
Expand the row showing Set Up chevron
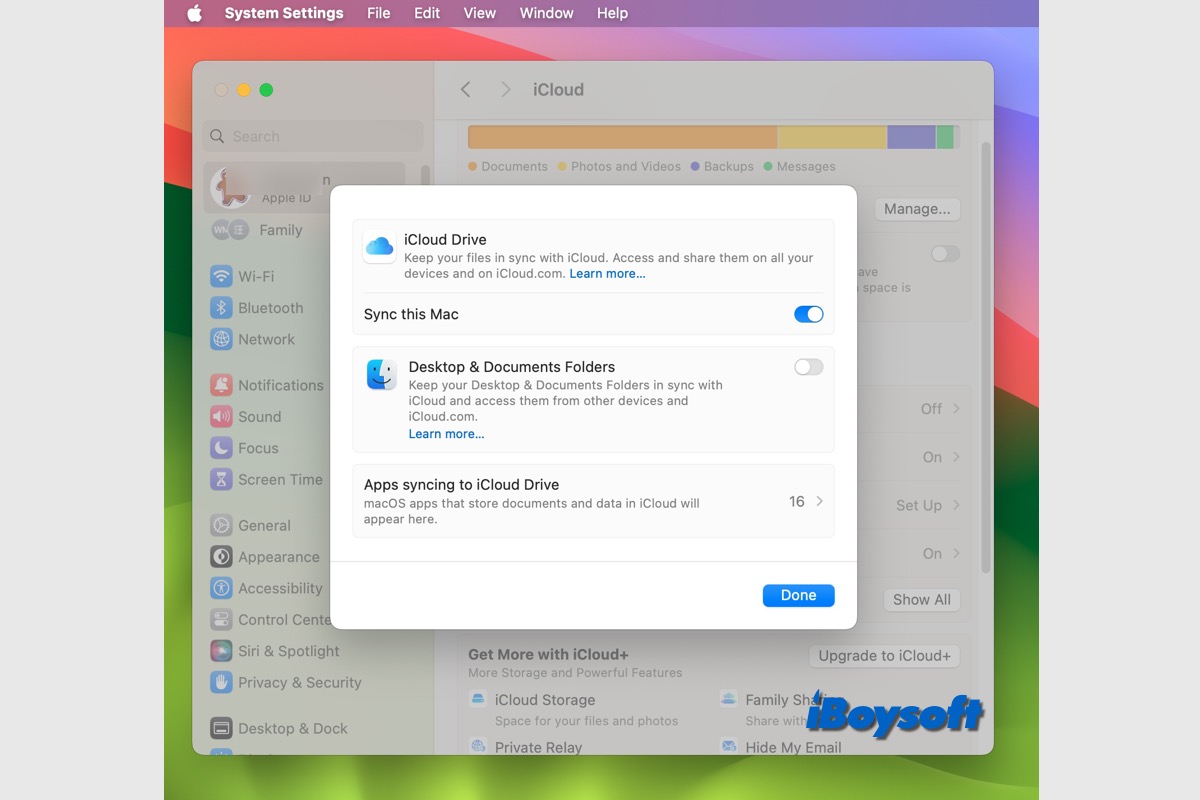point(956,505)
